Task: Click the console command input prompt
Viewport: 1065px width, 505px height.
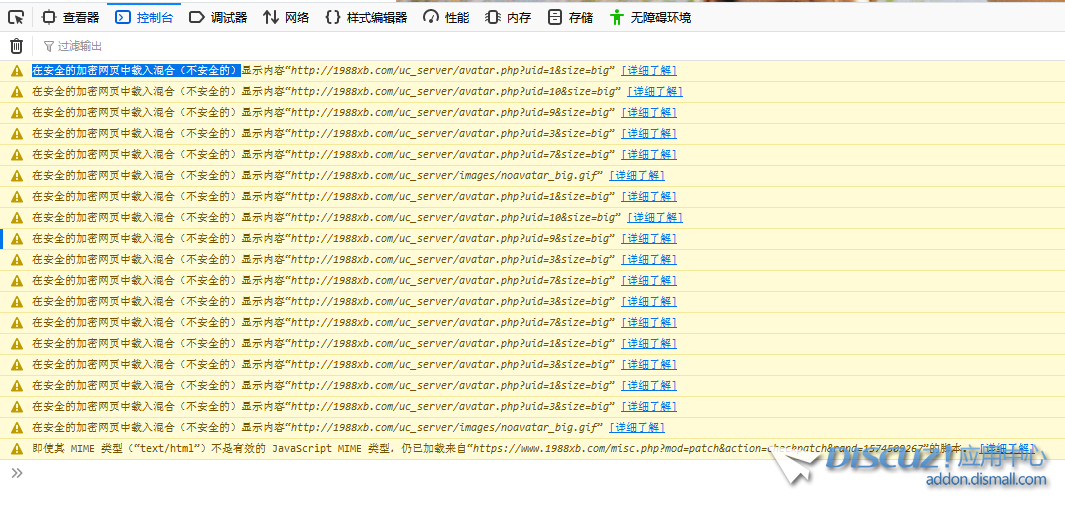Action: point(500,473)
